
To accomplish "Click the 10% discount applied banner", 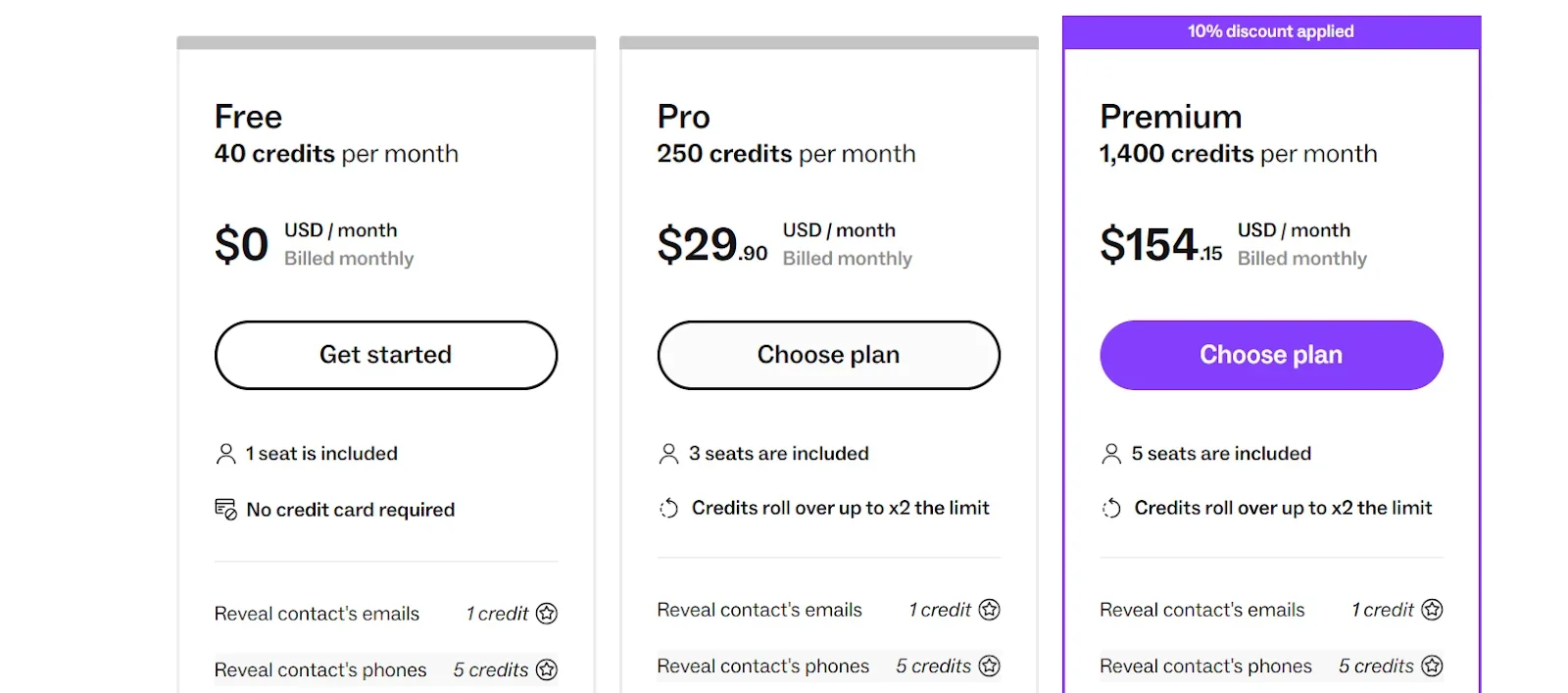I will [1271, 31].
